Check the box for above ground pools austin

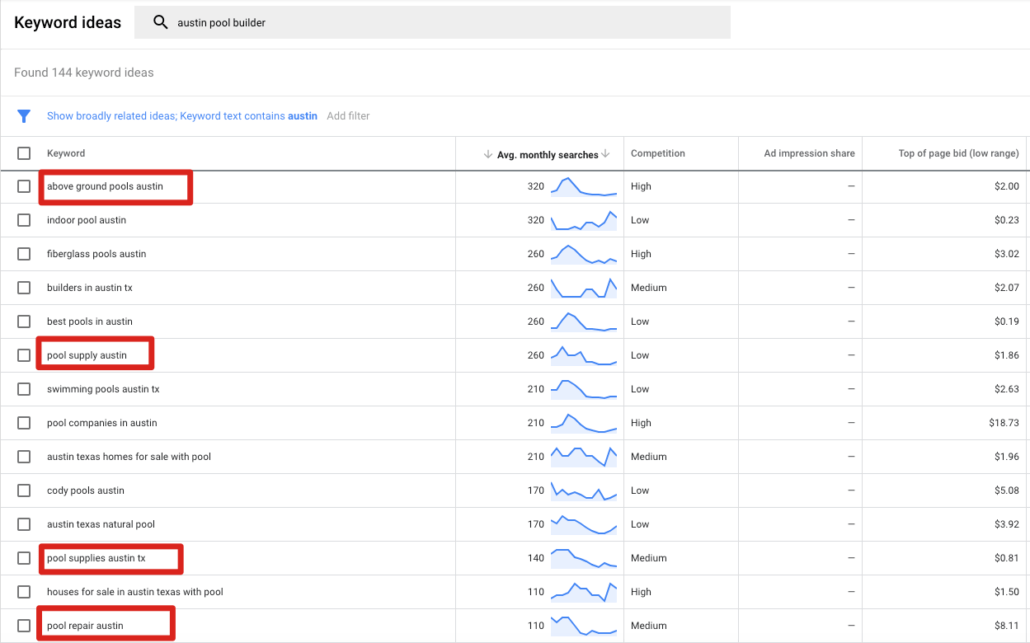pyautogui.click(x=24, y=187)
